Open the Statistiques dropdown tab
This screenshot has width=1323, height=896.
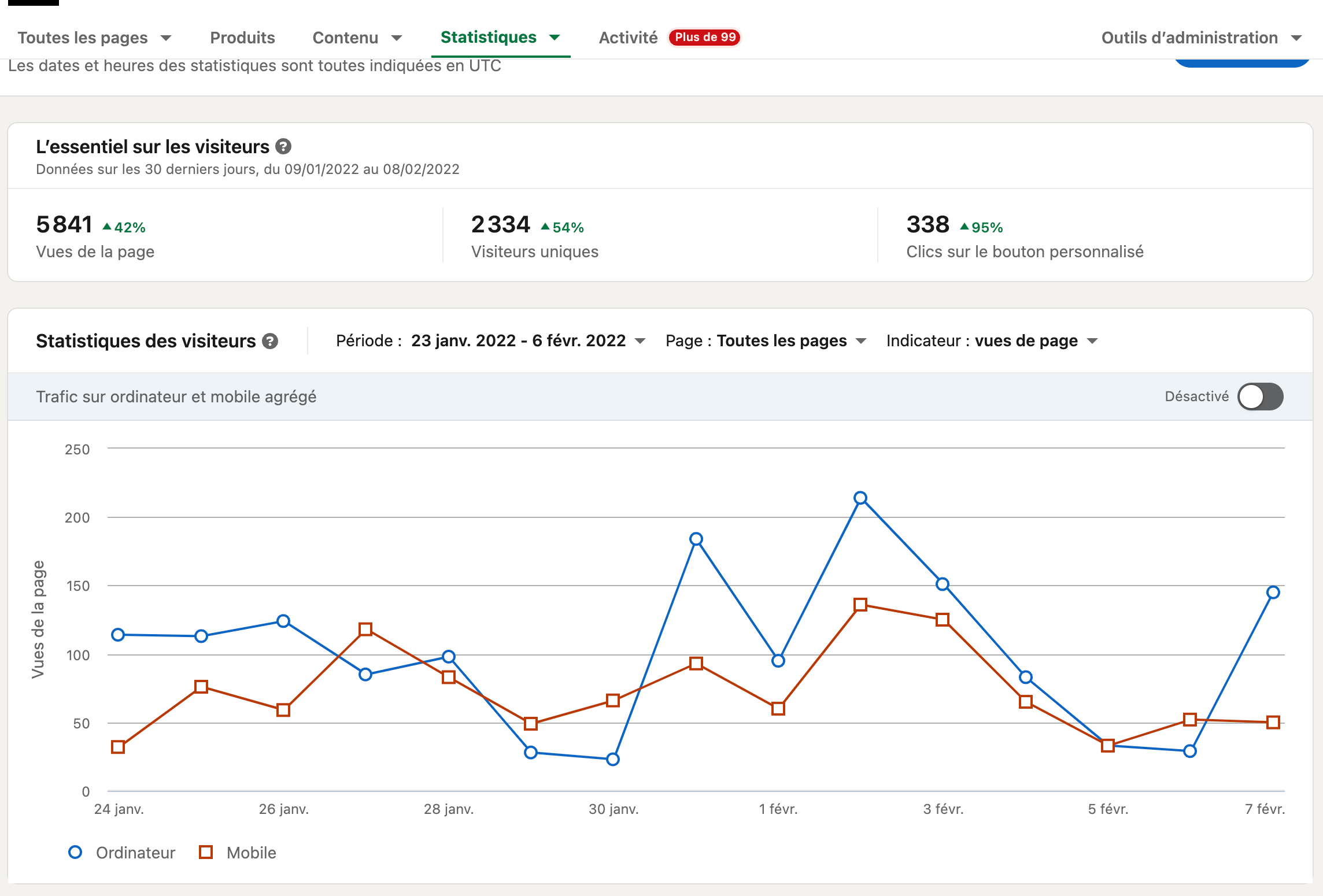click(501, 37)
